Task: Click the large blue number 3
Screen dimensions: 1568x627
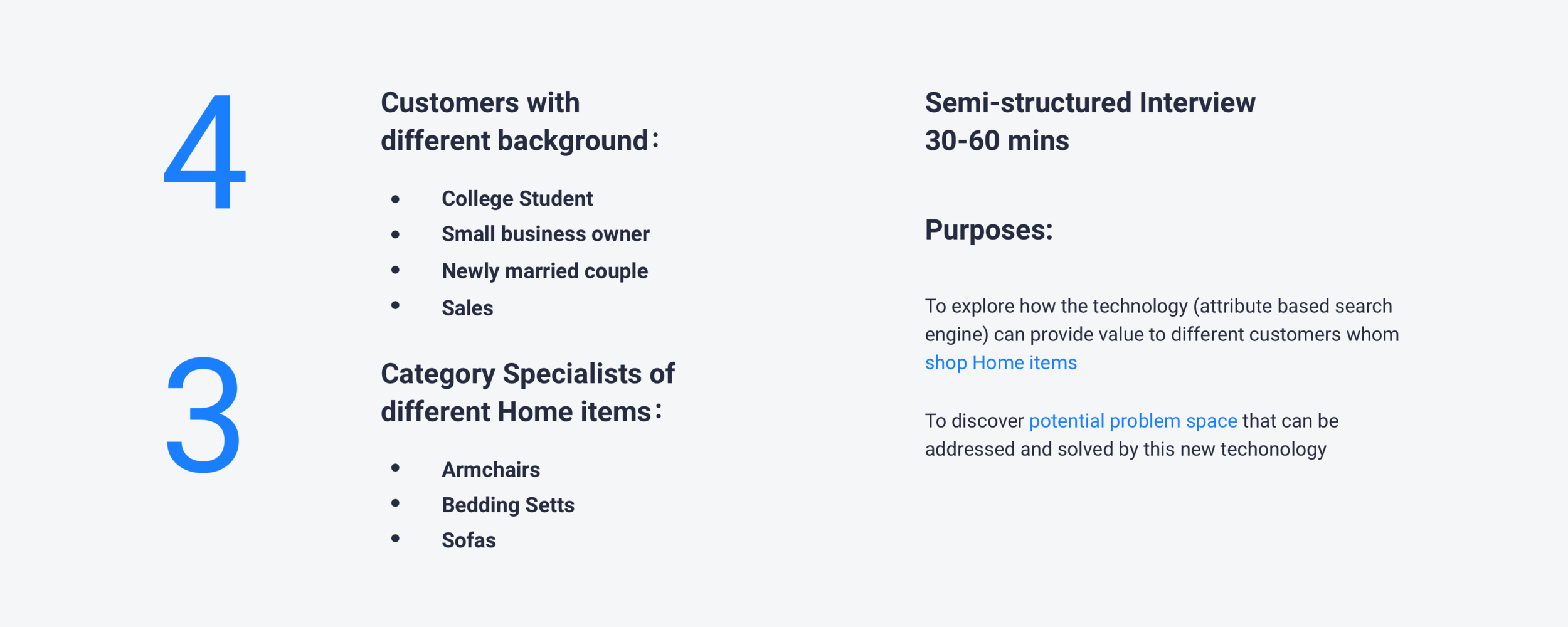Action: [203, 414]
